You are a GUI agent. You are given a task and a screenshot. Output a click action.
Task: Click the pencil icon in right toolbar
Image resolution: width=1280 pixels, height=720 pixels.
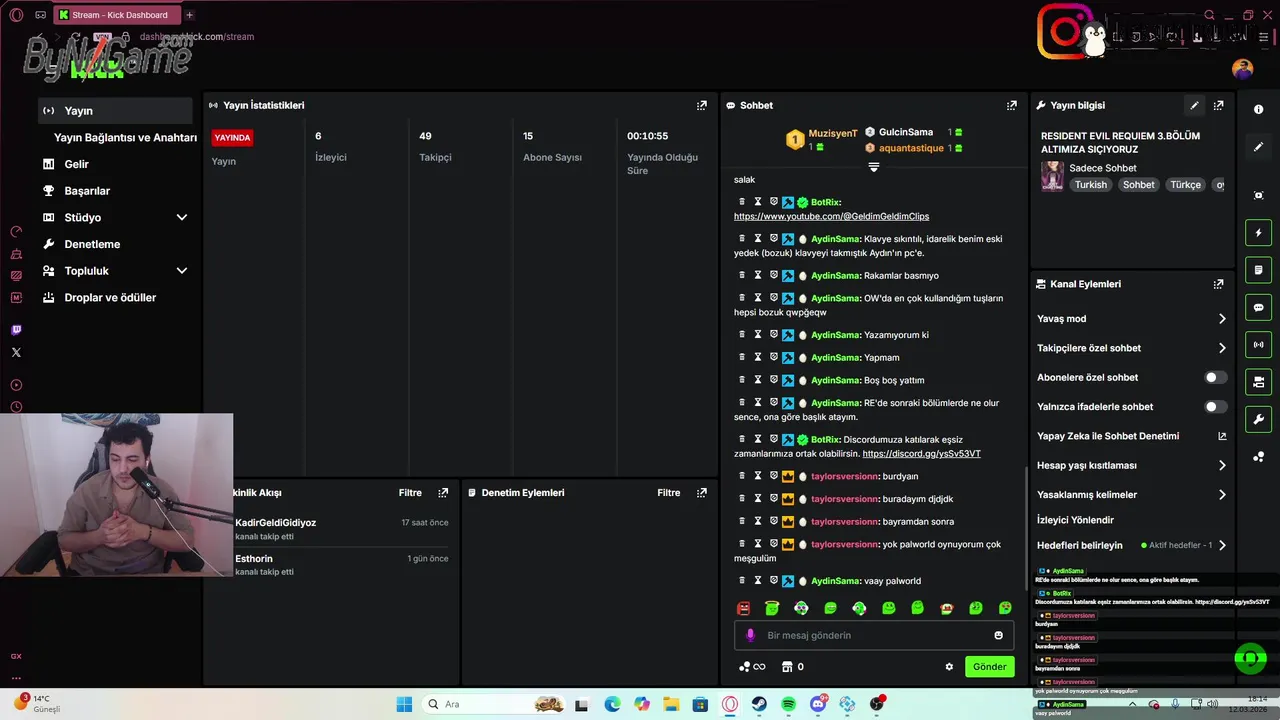[1259, 147]
